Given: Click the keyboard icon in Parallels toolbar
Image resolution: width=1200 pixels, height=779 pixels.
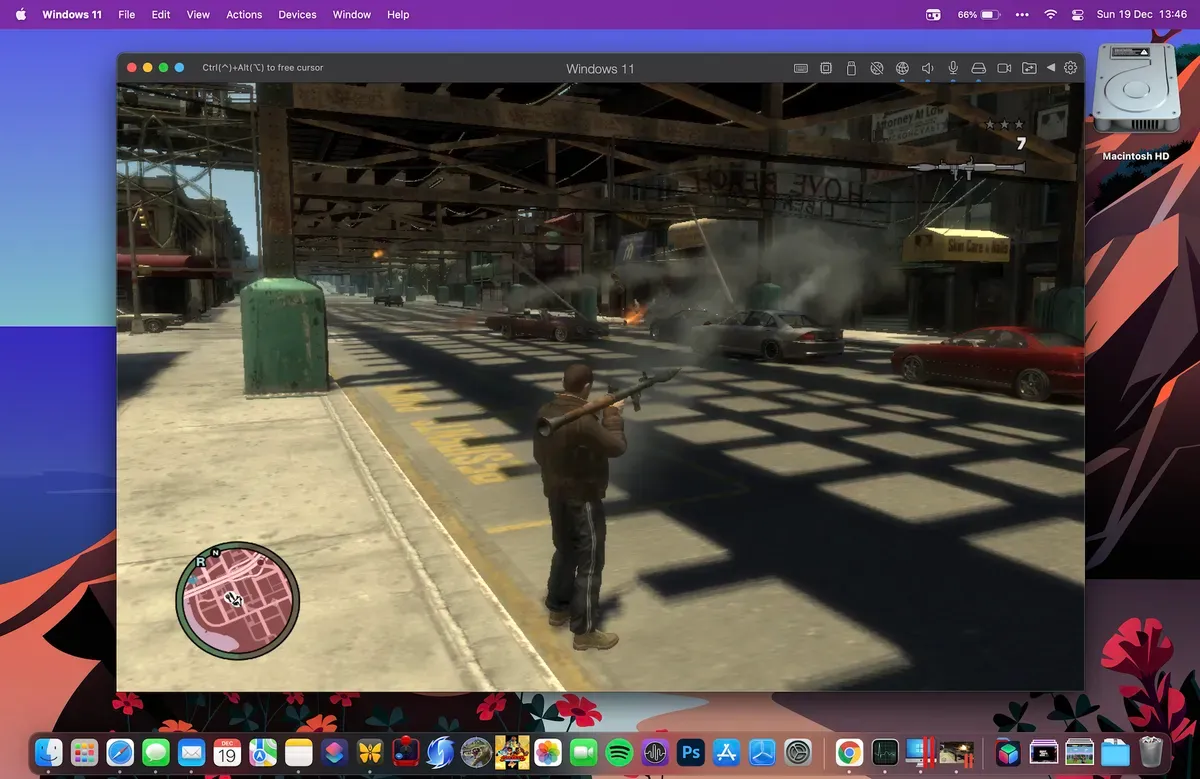Looking at the screenshot, I should pyautogui.click(x=801, y=68).
